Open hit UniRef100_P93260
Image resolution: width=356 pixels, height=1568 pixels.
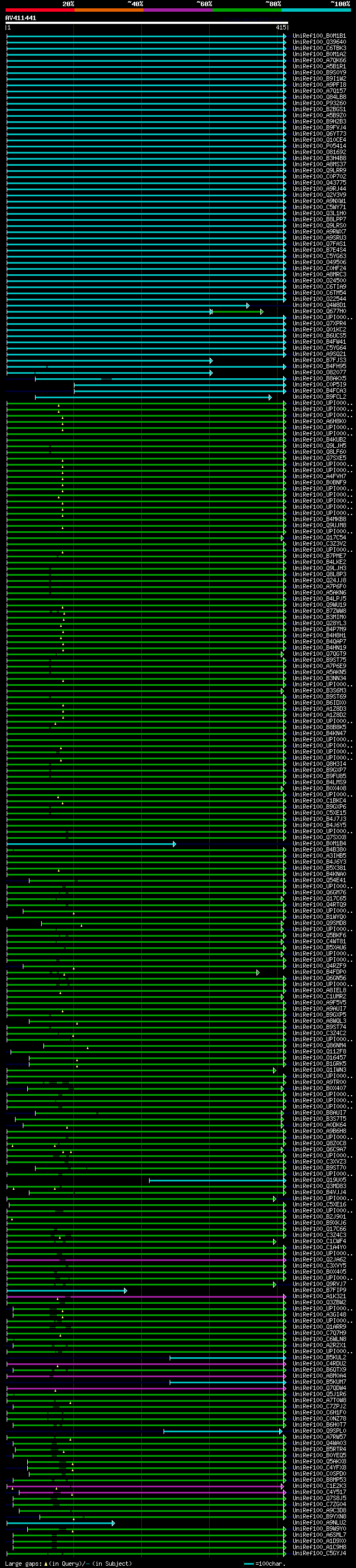(319, 103)
